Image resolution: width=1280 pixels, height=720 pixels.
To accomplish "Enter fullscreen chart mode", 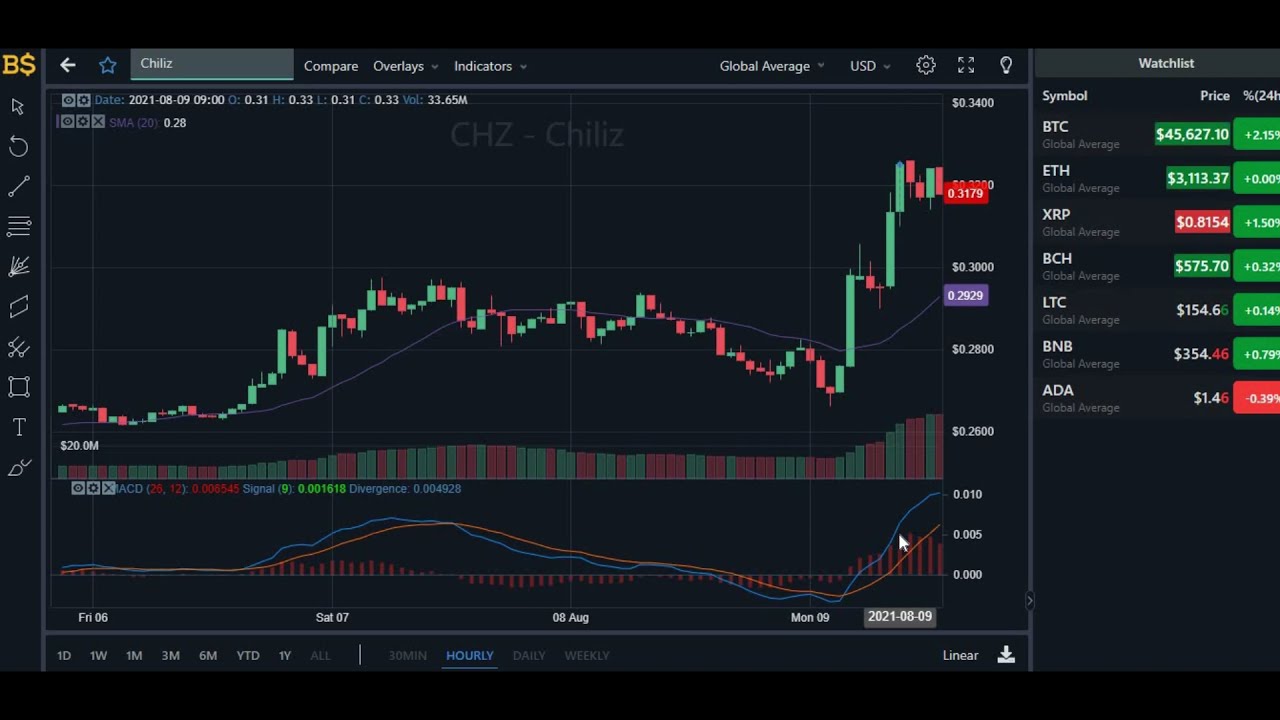I will tap(966, 65).
